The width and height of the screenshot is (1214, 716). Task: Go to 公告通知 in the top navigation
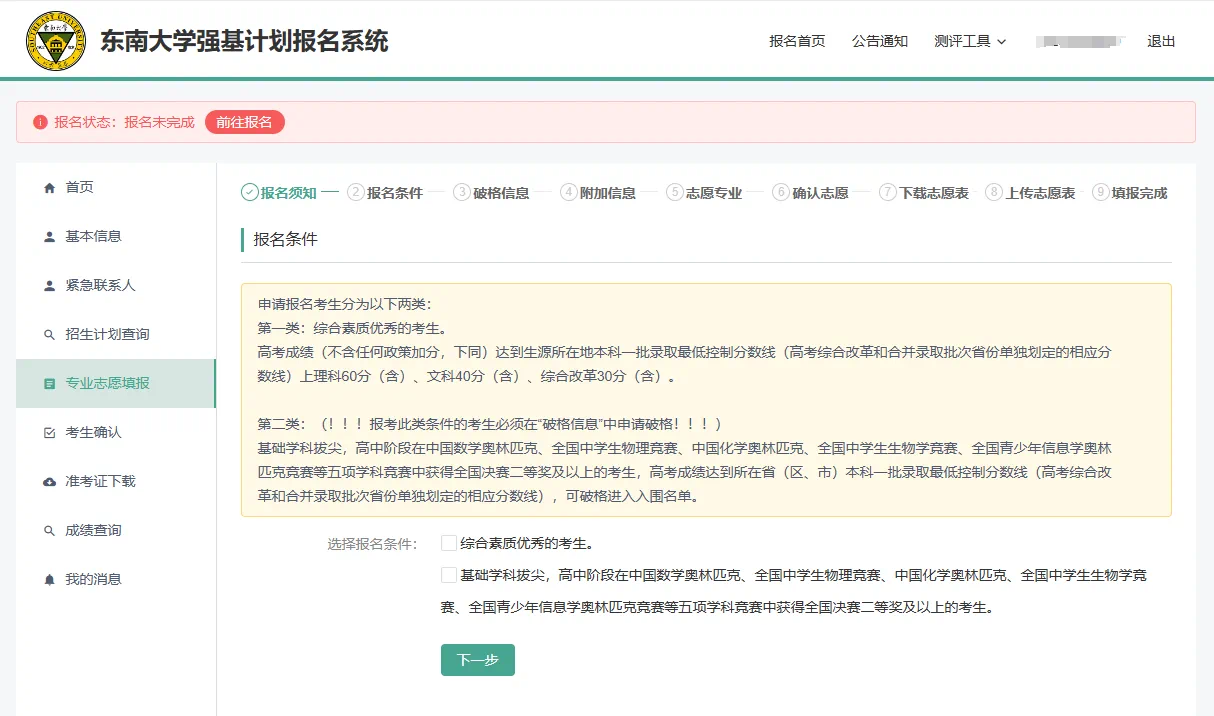point(879,42)
